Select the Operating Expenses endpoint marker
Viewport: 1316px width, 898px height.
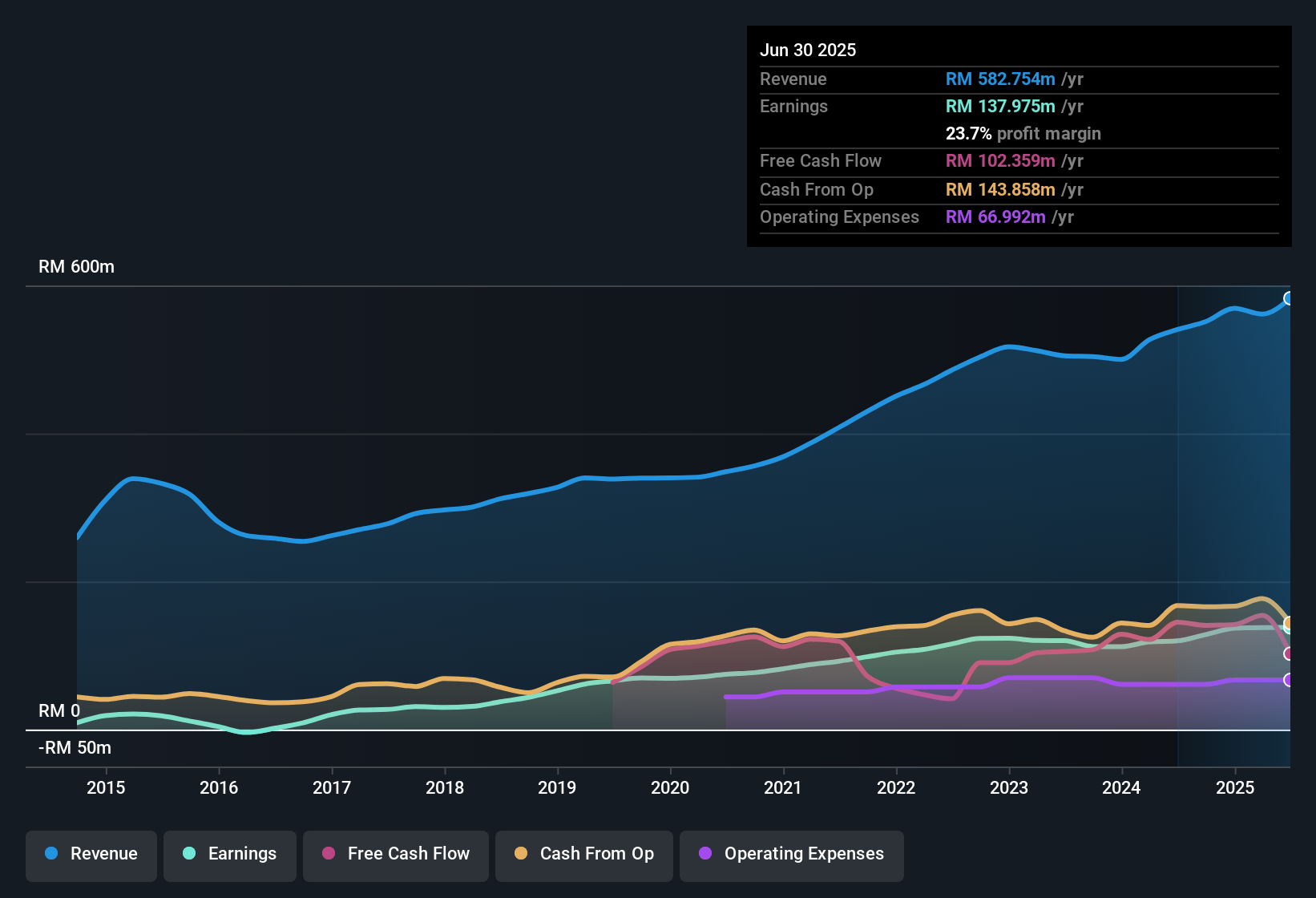[x=1289, y=680]
